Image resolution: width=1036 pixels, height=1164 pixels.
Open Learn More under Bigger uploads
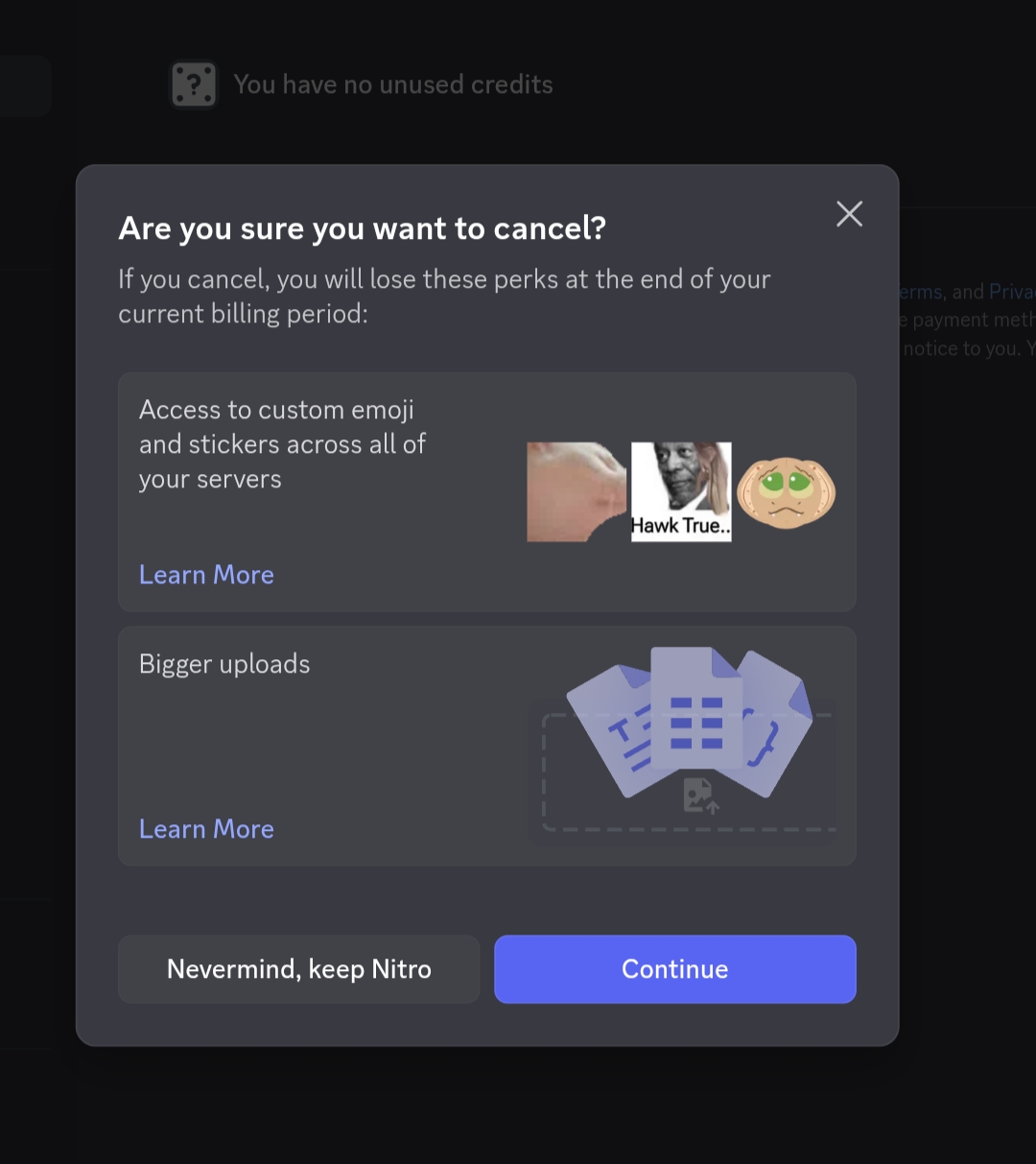coord(206,829)
